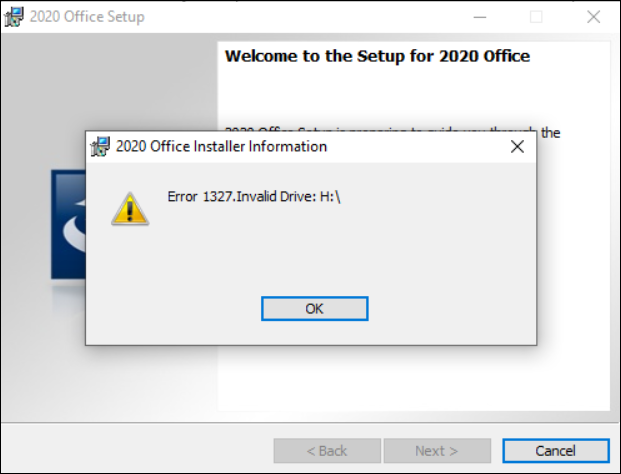
Task: Click the installer icon in the dialog title bar
Action: pyautogui.click(x=100, y=147)
